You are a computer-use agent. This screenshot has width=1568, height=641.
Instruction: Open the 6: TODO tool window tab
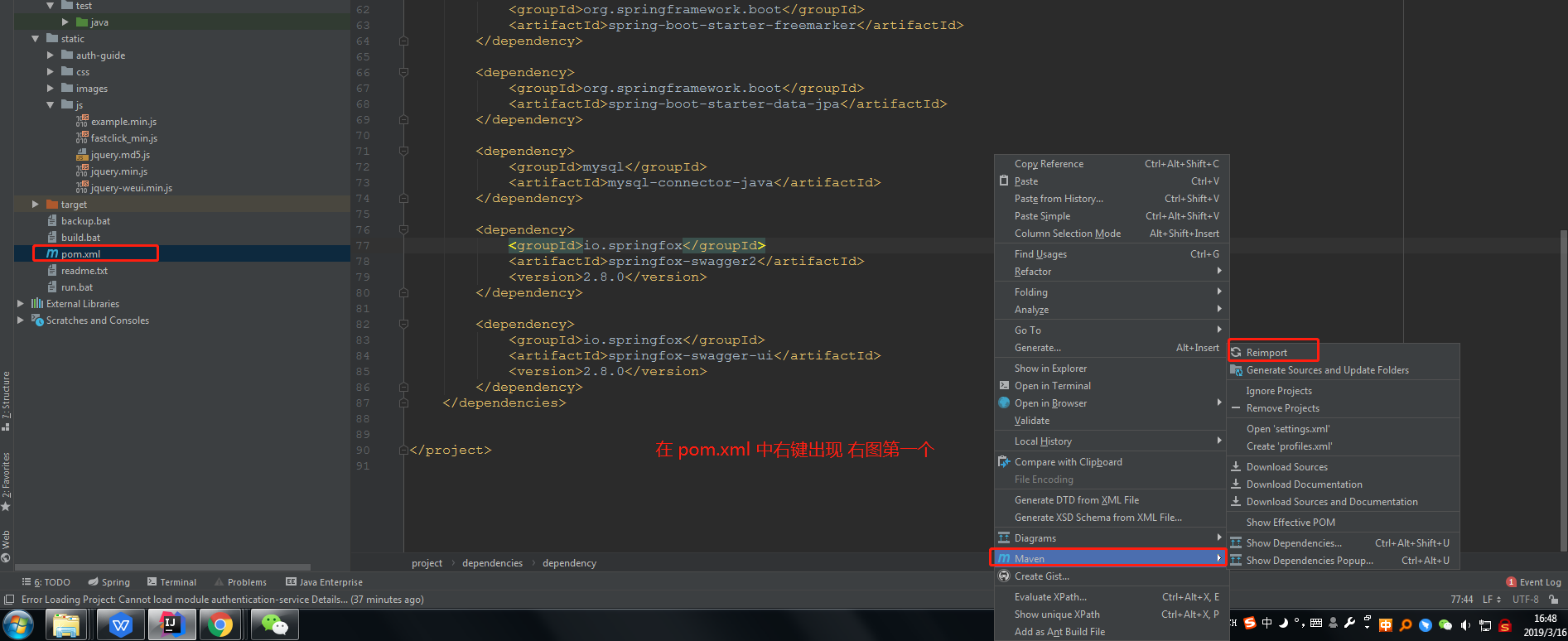[46, 582]
